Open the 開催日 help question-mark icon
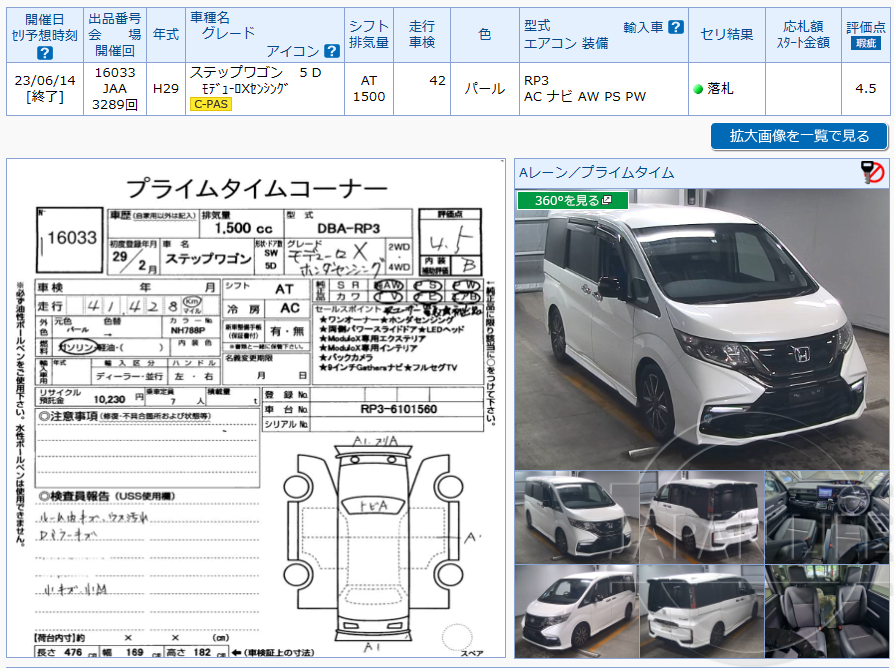The image size is (894, 668). click(x=43, y=50)
